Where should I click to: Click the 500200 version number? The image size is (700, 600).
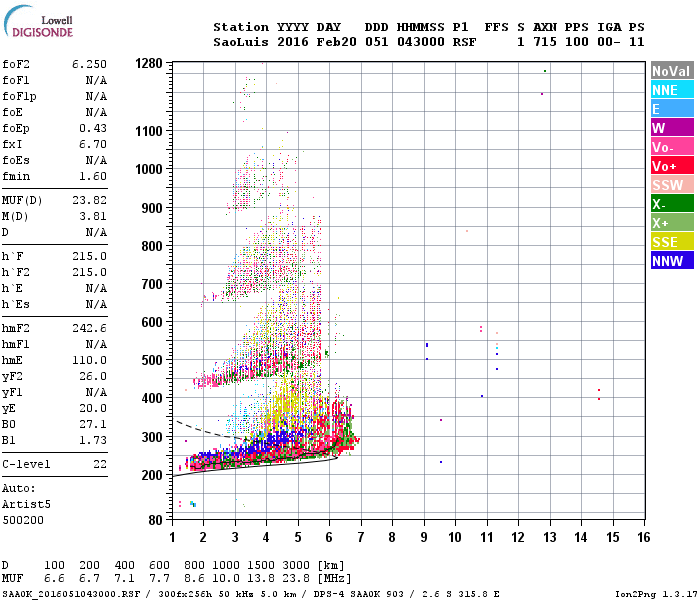click(x=23, y=521)
